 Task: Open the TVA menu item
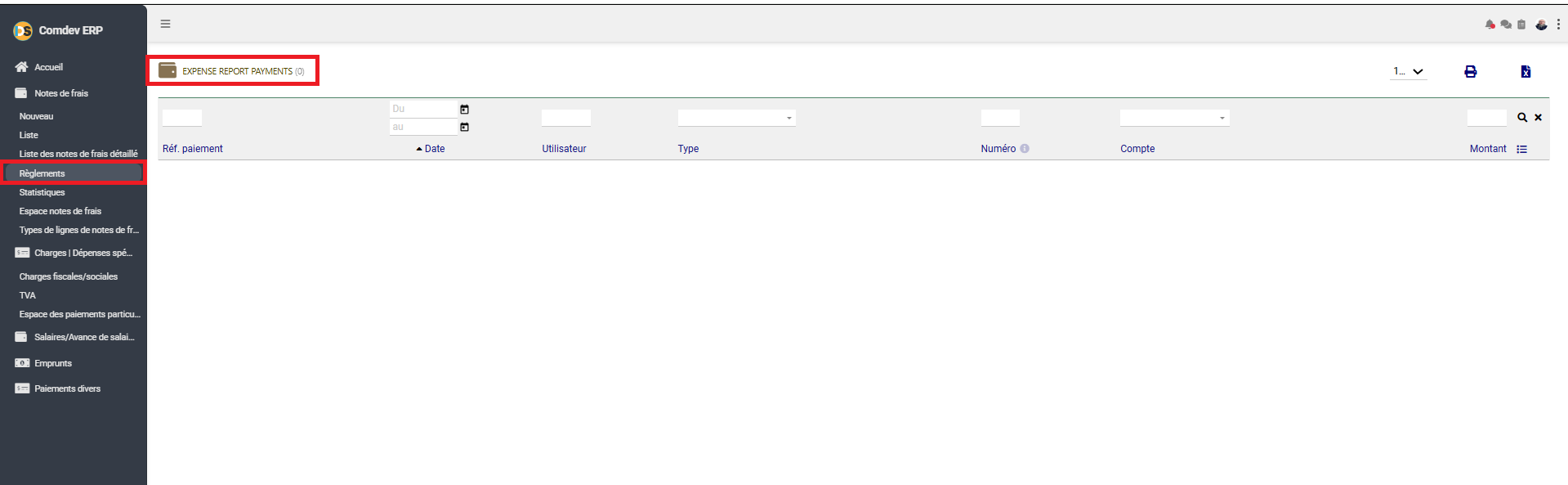point(28,295)
